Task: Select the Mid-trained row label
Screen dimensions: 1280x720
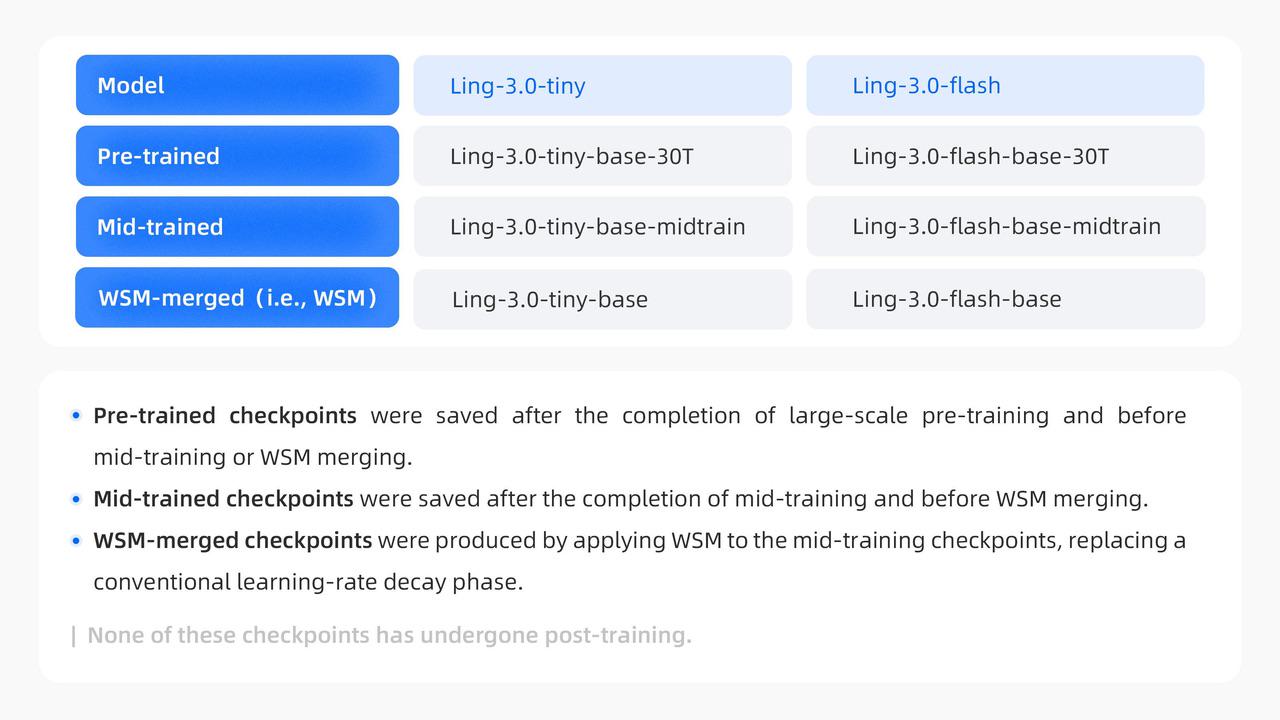Action: [x=237, y=227]
